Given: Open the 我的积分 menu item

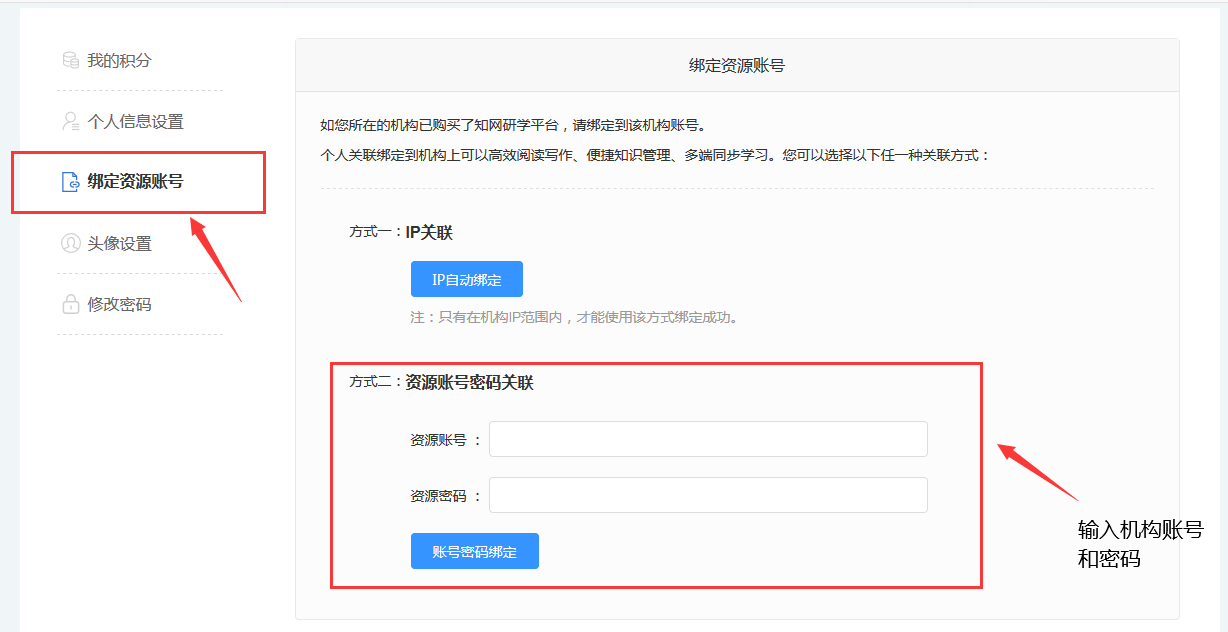Looking at the screenshot, I should pos(119,61).
